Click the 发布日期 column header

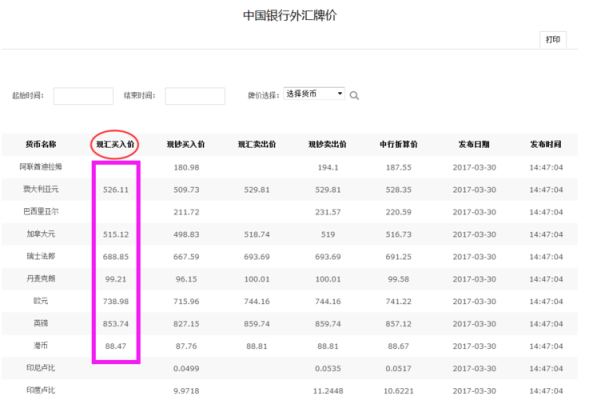click(x=474, y=144)
